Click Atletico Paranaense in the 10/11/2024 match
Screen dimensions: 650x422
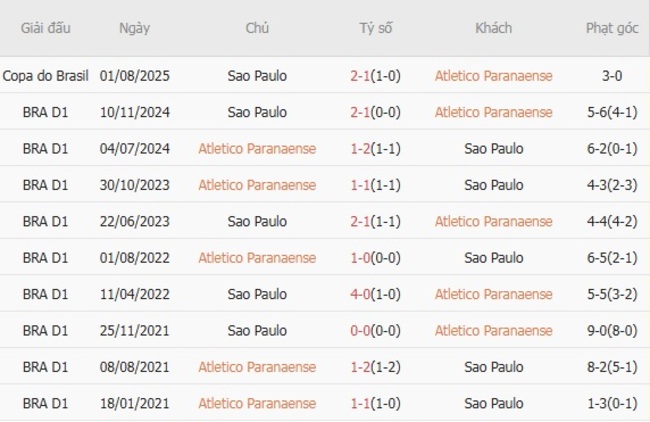[x=493, y=112]
